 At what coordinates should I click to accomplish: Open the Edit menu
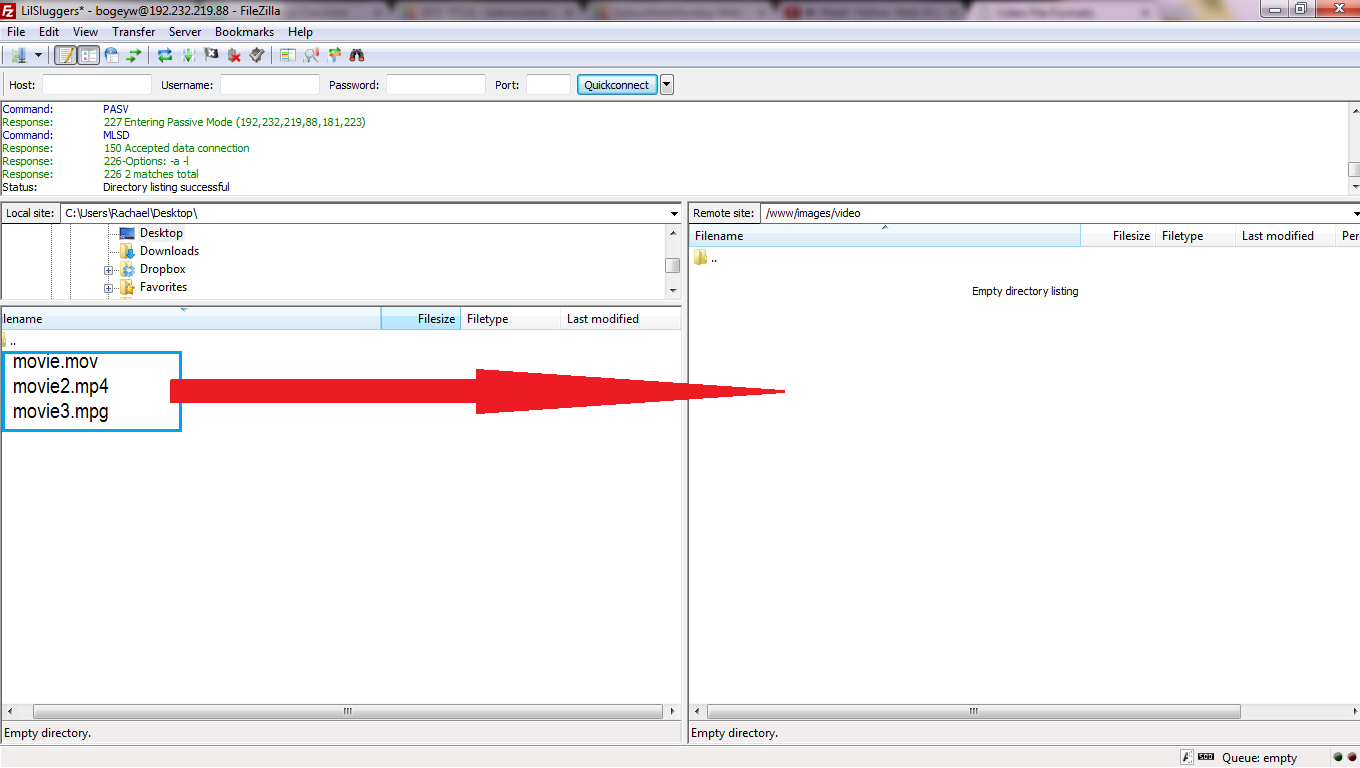click(49, 32)
